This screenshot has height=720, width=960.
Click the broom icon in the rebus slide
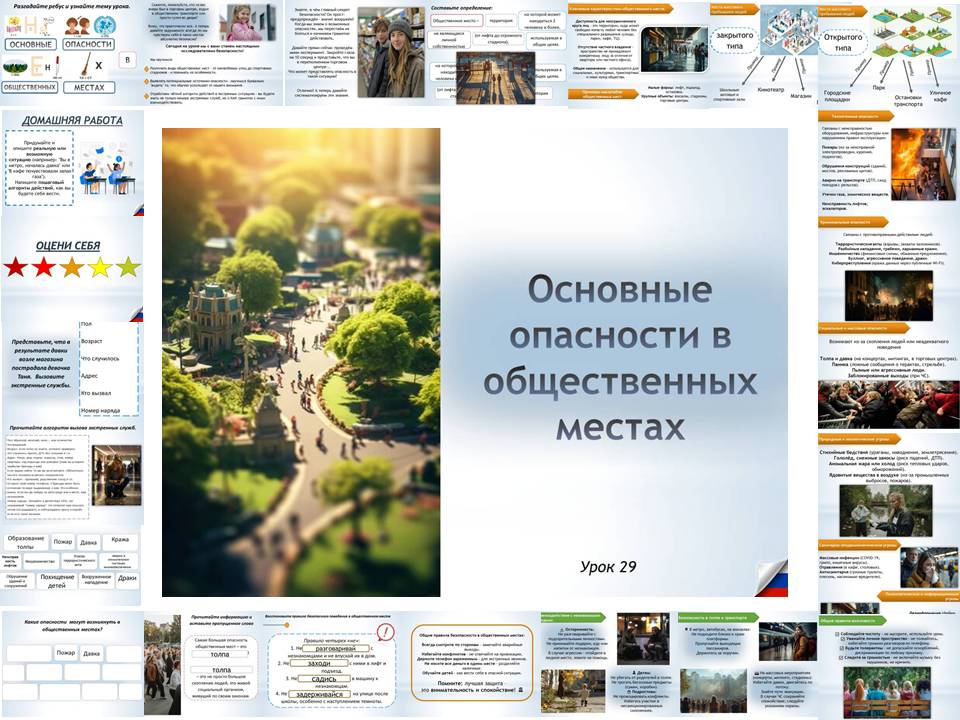tap(88, 65)
